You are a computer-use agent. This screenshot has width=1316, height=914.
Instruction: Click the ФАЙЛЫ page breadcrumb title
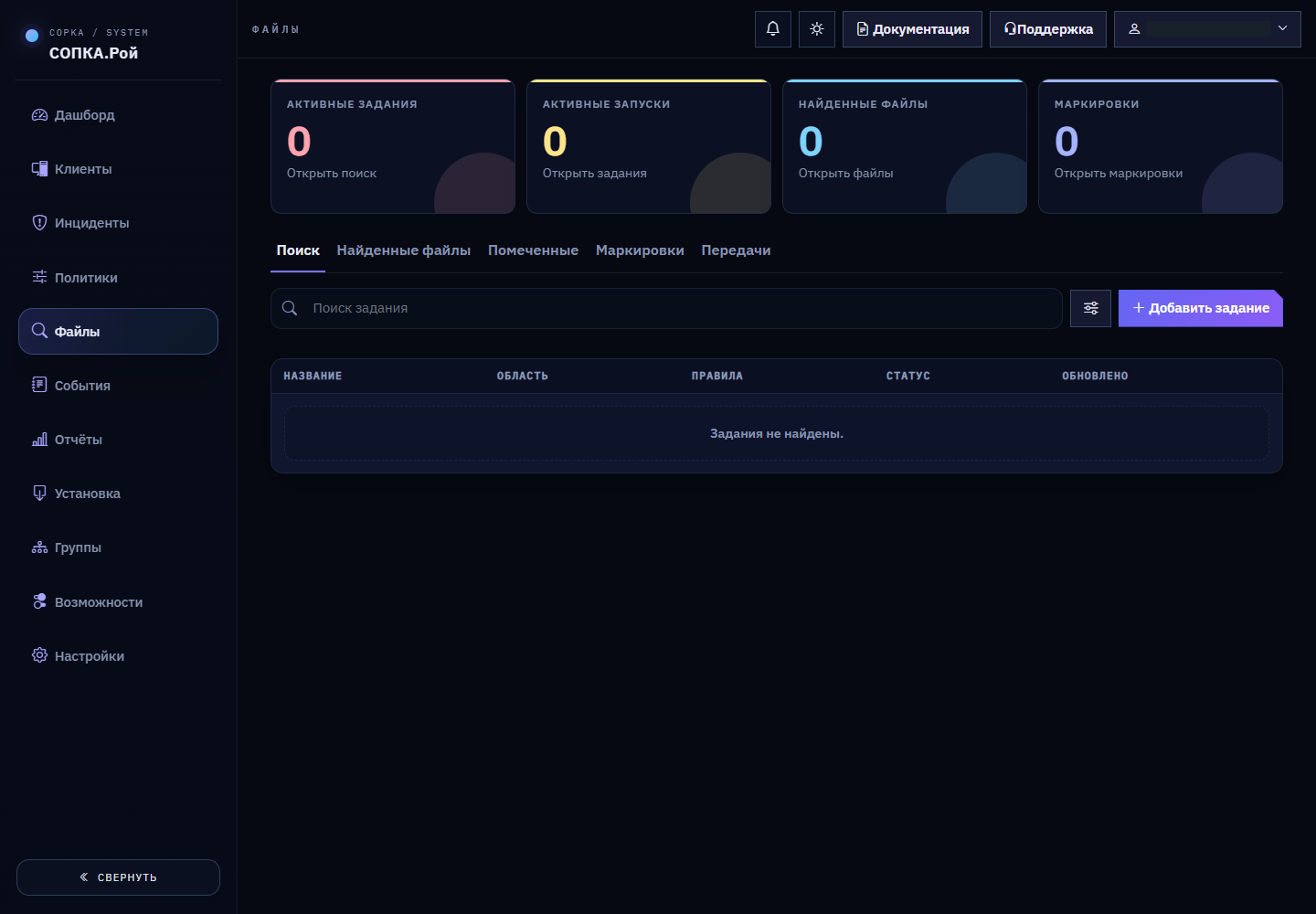[x=276, y=29]
